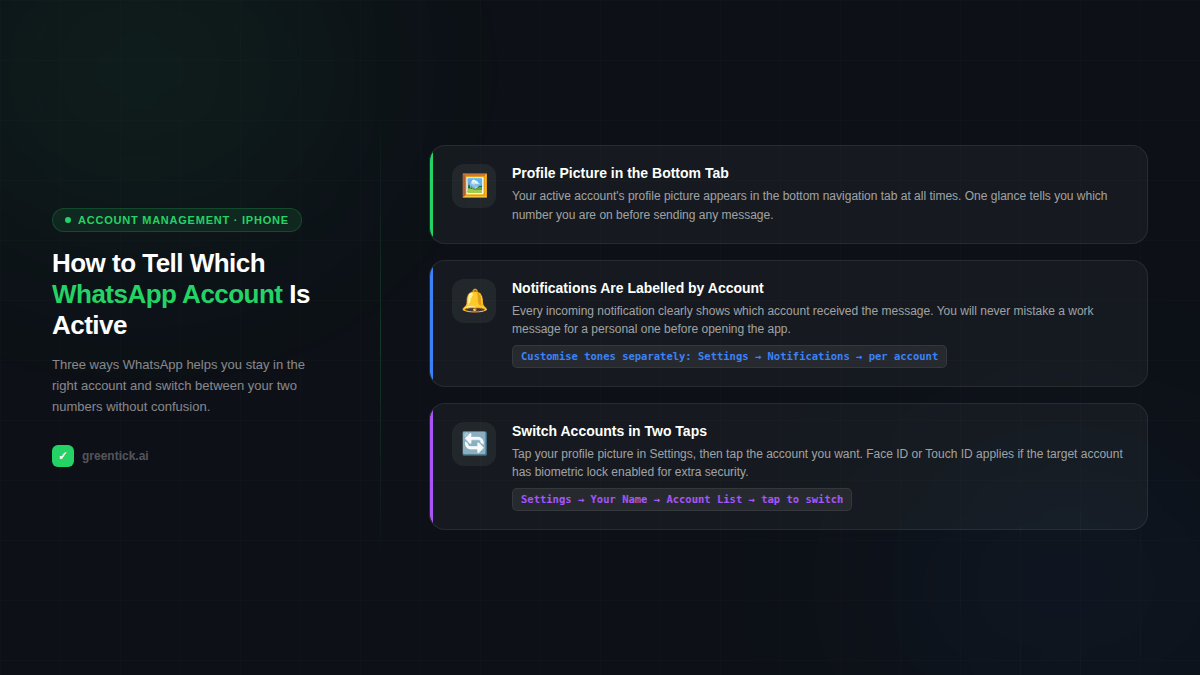Click the greentick.ai brand text
This screenshot has width=1200, height=675.
(115, 456)
